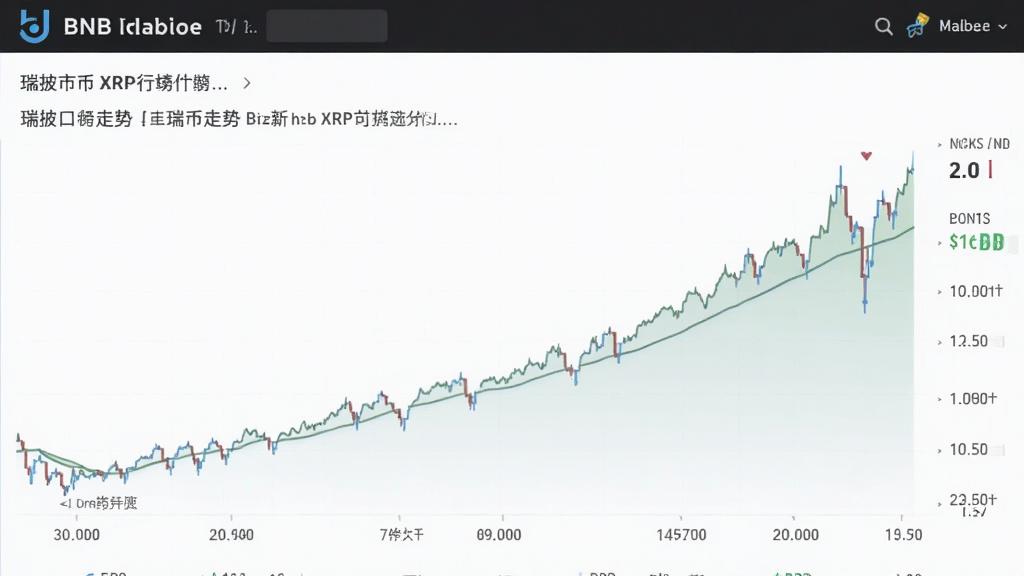
Task: Click the 20.000 x-axis label
Action: 795,535
